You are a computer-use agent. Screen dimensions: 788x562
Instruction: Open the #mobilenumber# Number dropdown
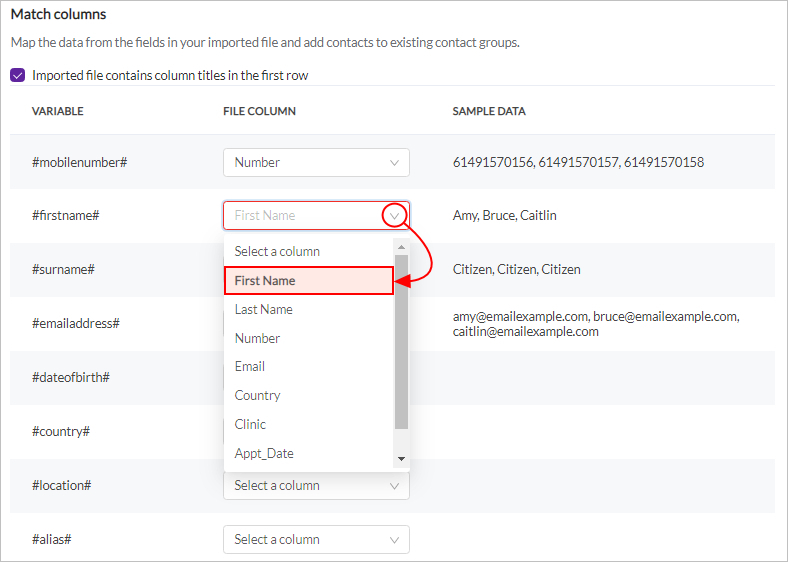(x=316, y=162)
